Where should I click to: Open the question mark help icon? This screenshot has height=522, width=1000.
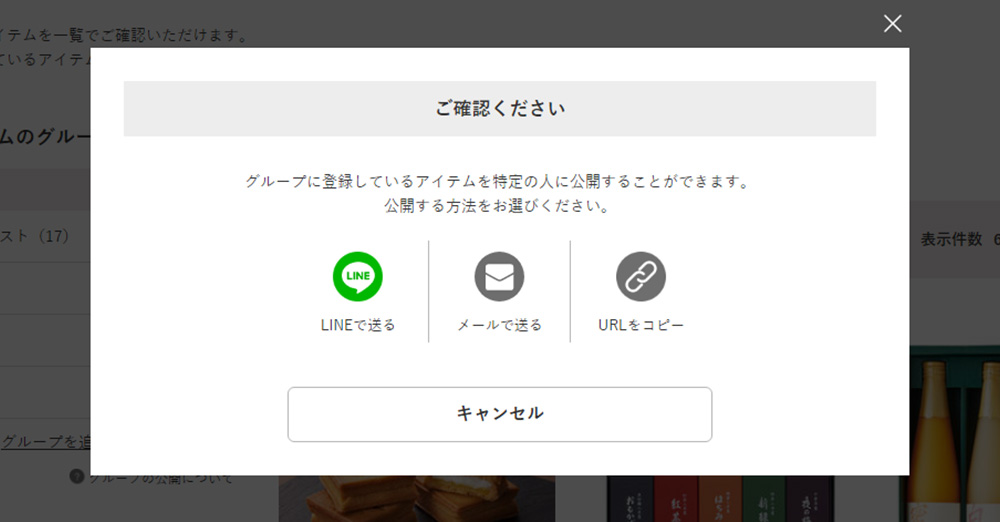(x=77, y=476)
